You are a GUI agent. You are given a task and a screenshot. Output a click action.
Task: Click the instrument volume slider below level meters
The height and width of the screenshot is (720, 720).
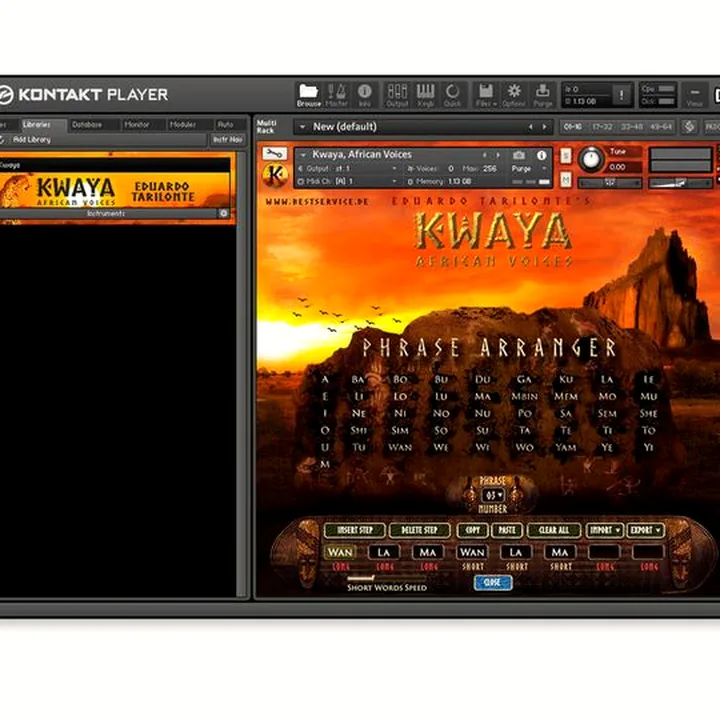(681, 183)
